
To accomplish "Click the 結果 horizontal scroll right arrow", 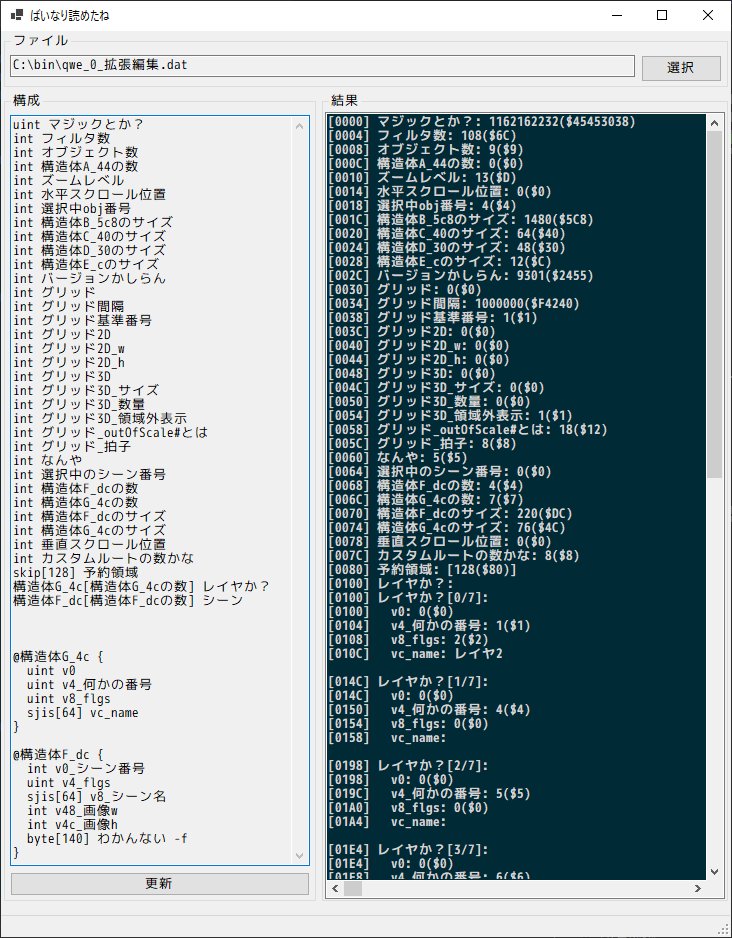I will coord(698,889).
